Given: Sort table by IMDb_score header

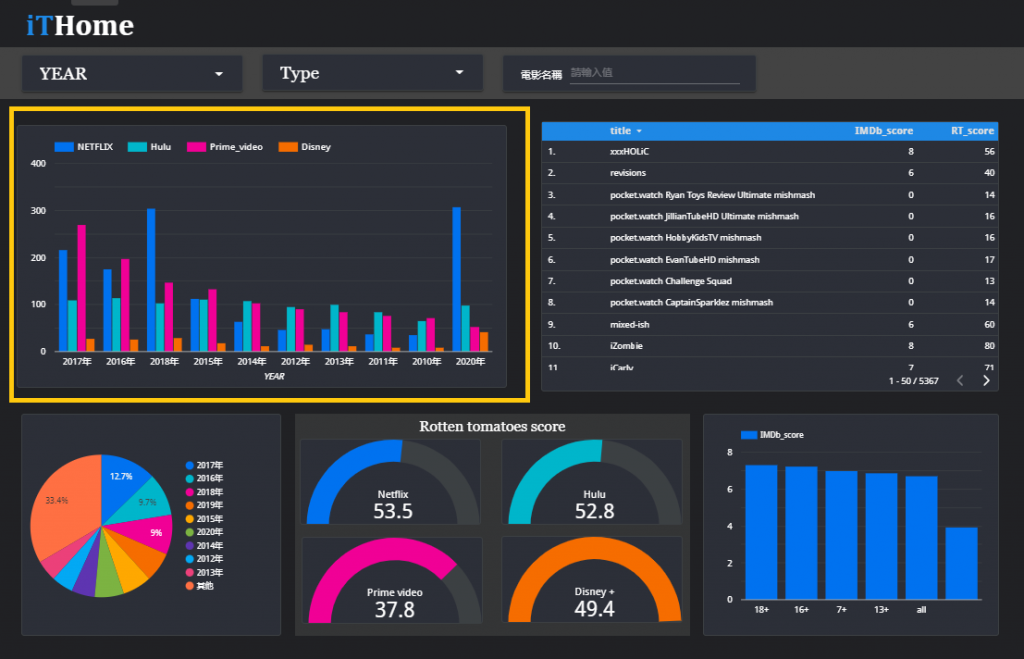Looking at the screenshot, I should tap(884, 131).
